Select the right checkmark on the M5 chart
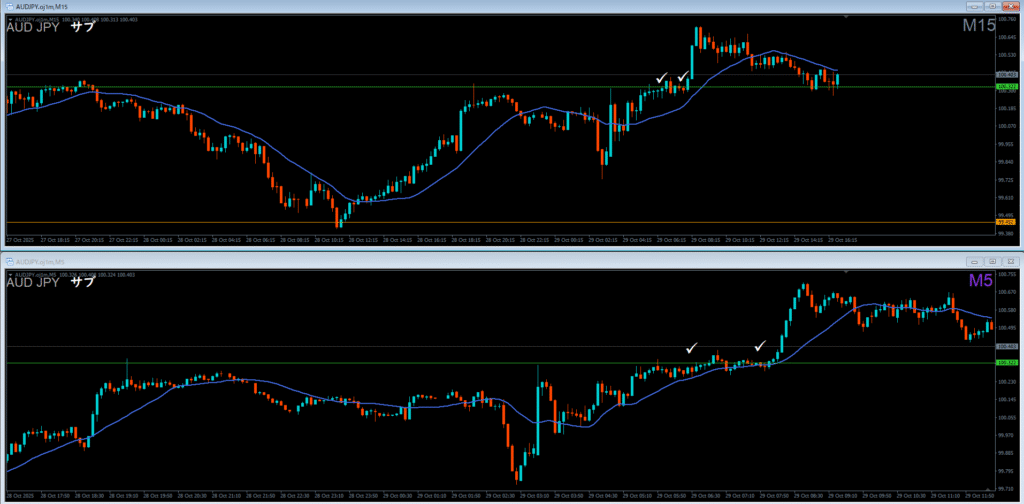 point(759,346)
